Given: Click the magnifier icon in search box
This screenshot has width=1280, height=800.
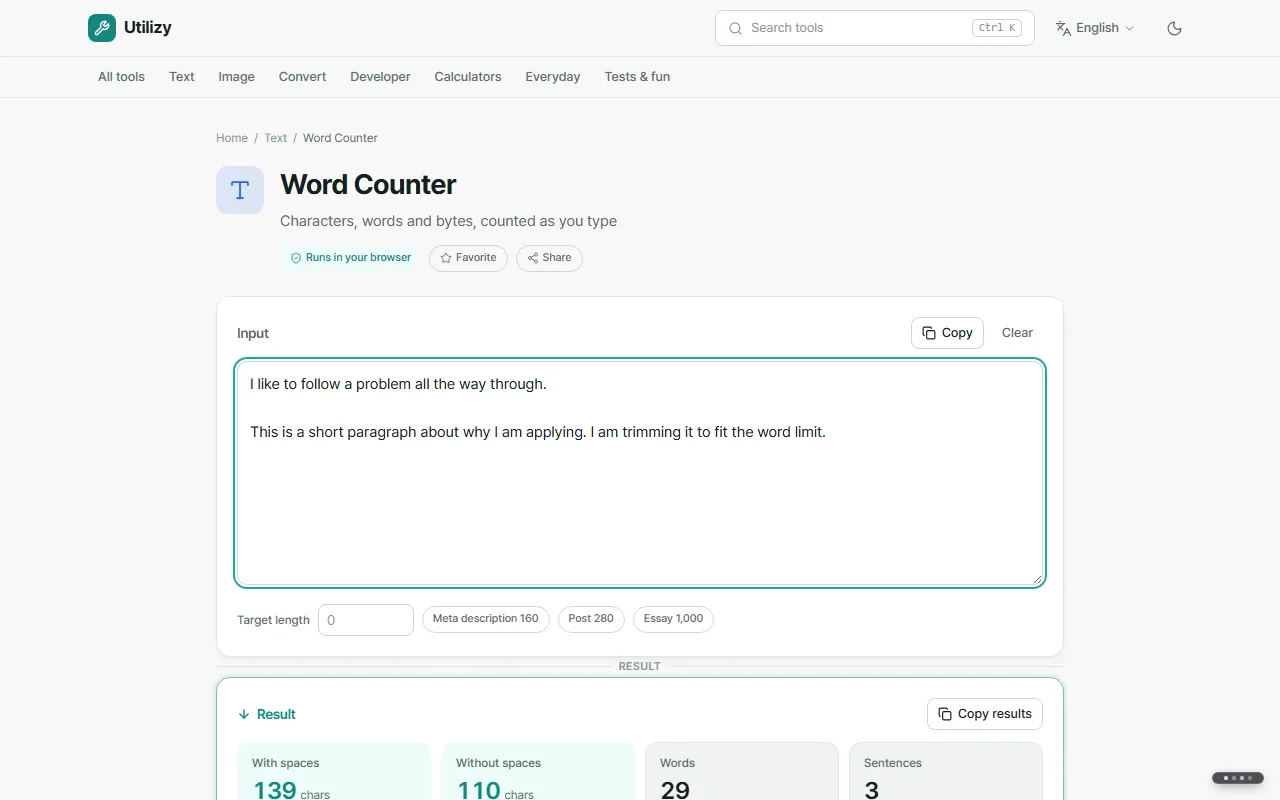Looking at the screenshot, I should (x=735, y=28).
